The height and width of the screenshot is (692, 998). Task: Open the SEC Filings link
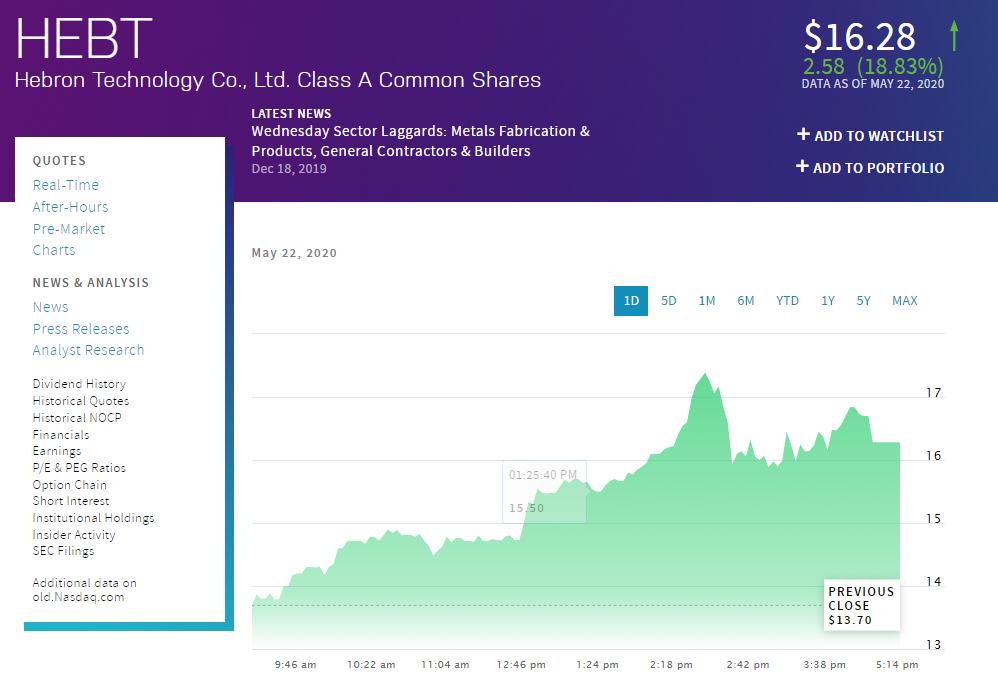pos(63,551)
